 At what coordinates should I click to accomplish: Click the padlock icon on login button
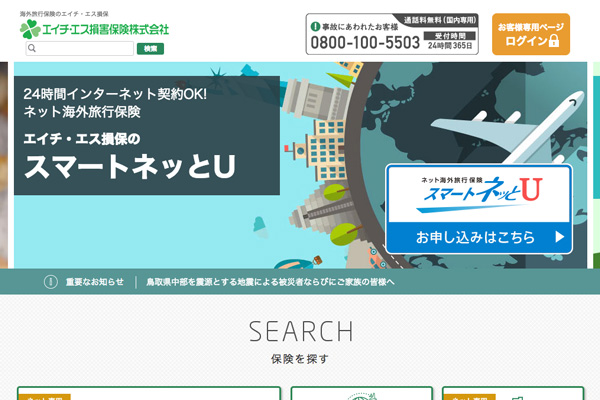click(x=554, y=41)
